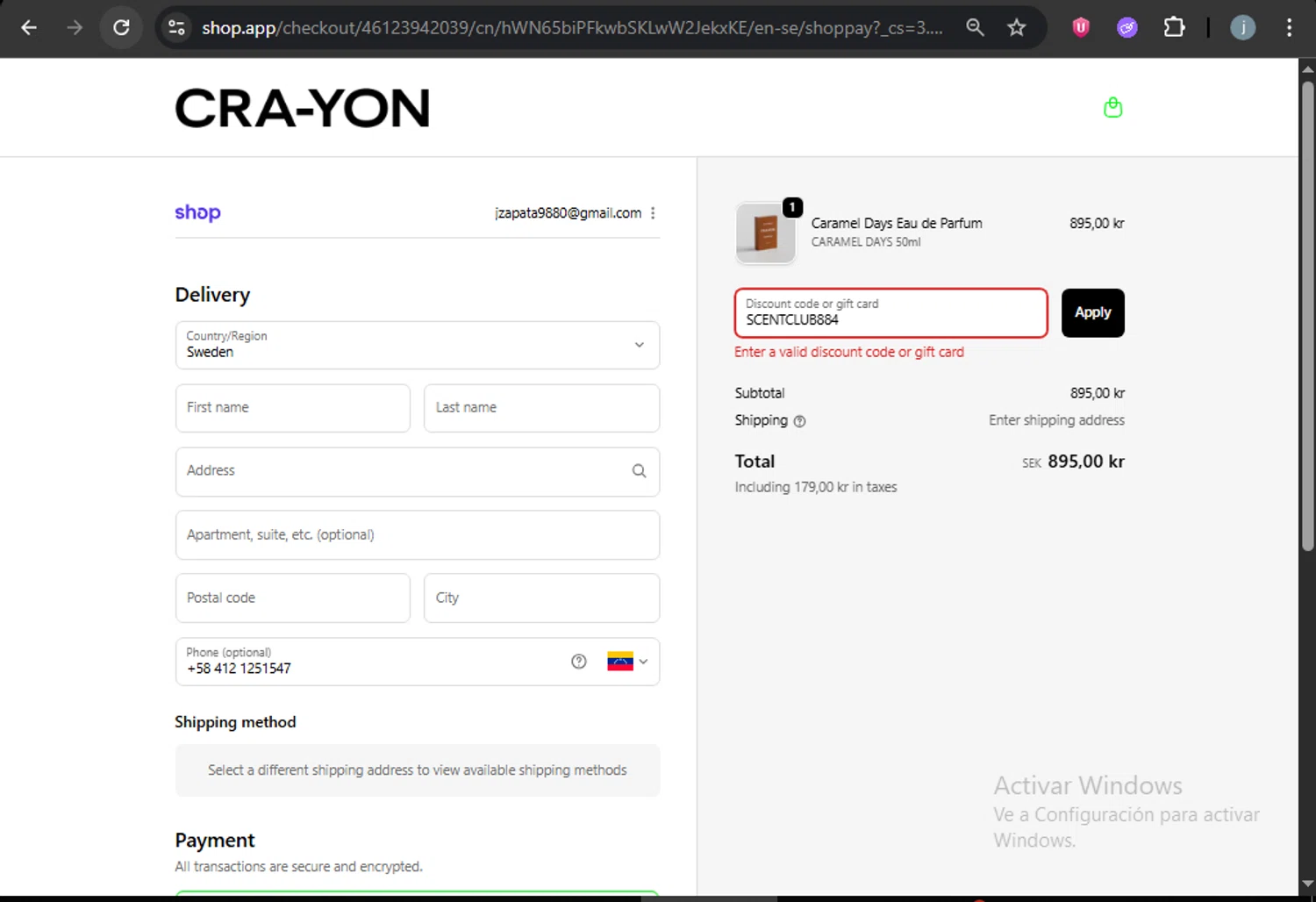1316x902 pixels.
Task: Open the browser profile avatar
Action: point(1242,28)
